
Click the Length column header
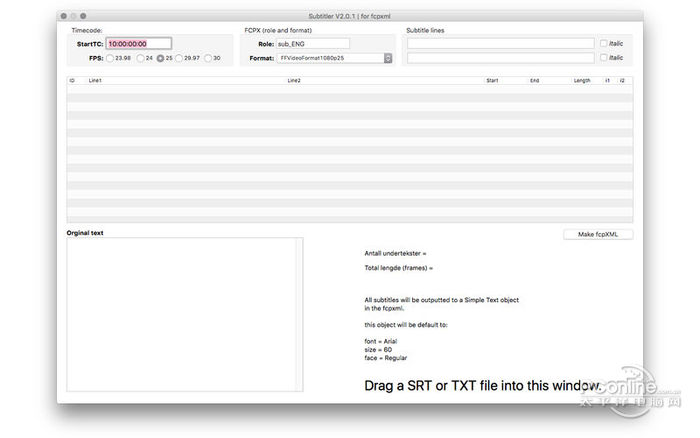[582, 80]
